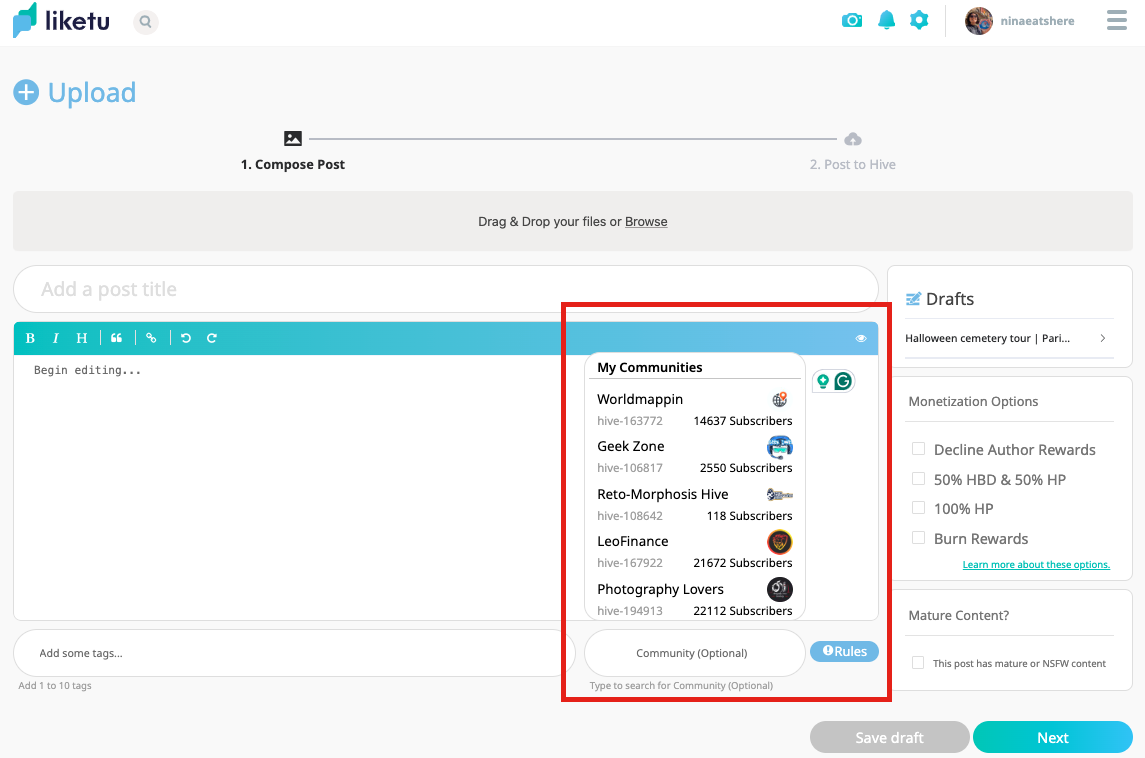1145x758 pixels.
Task: Click the liketu logo
Action: click(x=61, y=20)
